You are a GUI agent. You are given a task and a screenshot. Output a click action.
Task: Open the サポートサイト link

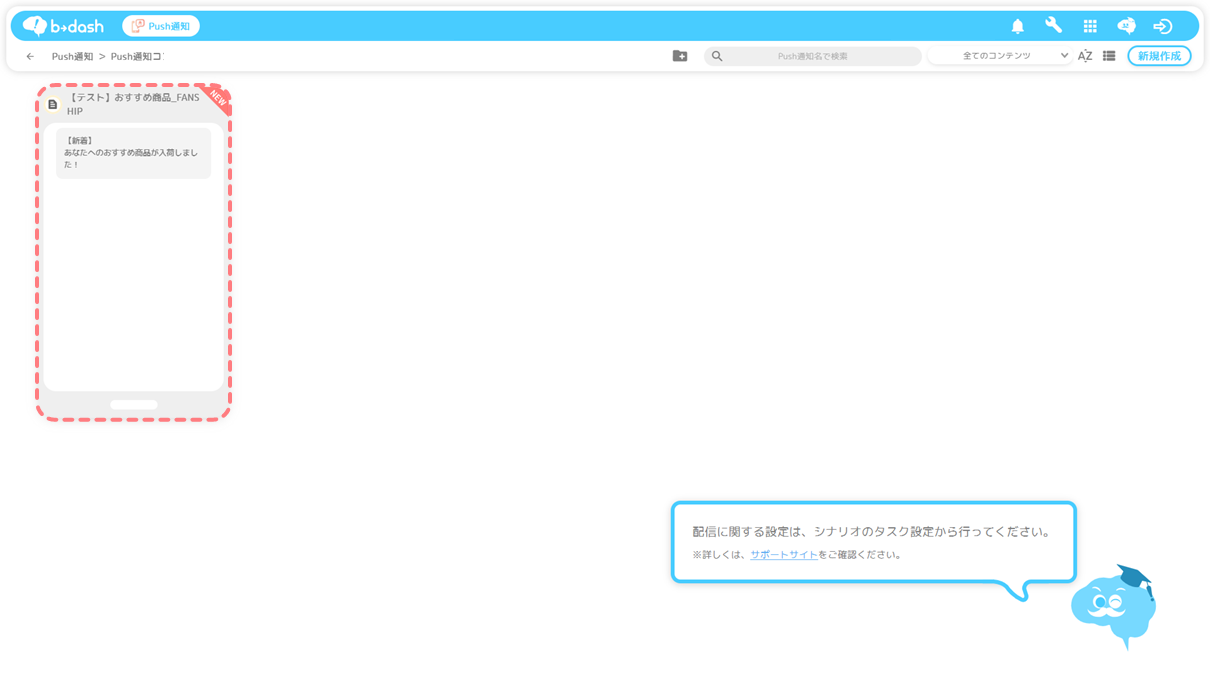[x=783, y=555]
